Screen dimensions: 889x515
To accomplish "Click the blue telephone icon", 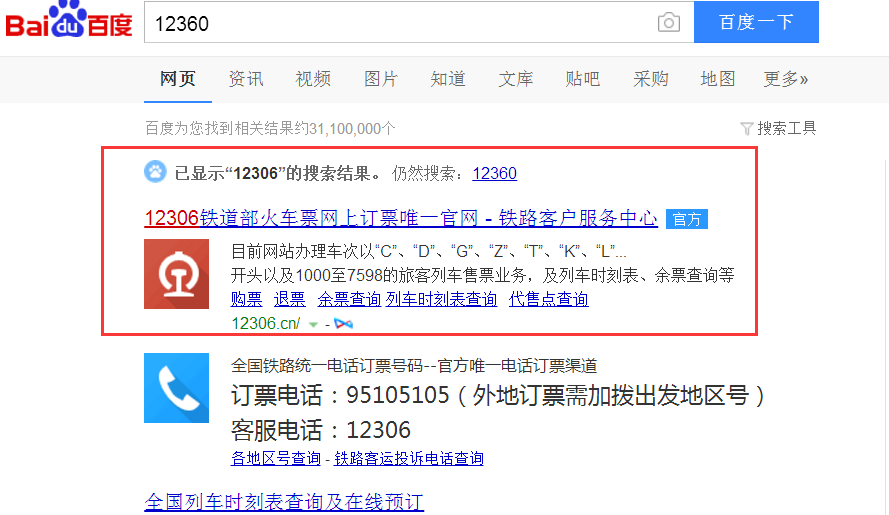I will 176,388.
